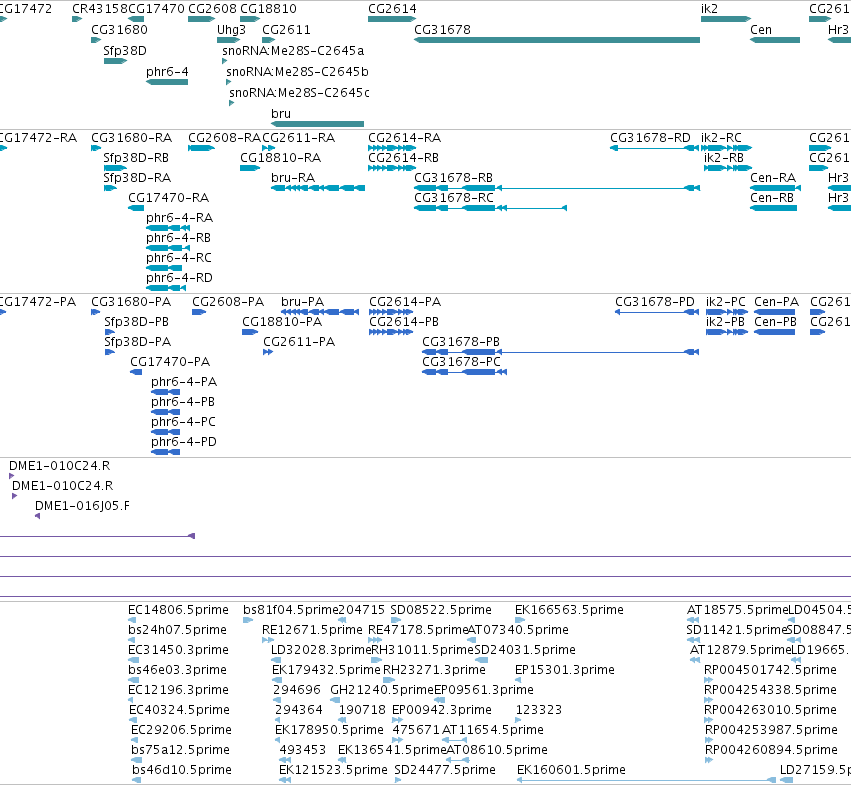Select EST 123323 label
The width and height of the screenshot is (851, 785).
pyautogui.click(x=538, y=710)
